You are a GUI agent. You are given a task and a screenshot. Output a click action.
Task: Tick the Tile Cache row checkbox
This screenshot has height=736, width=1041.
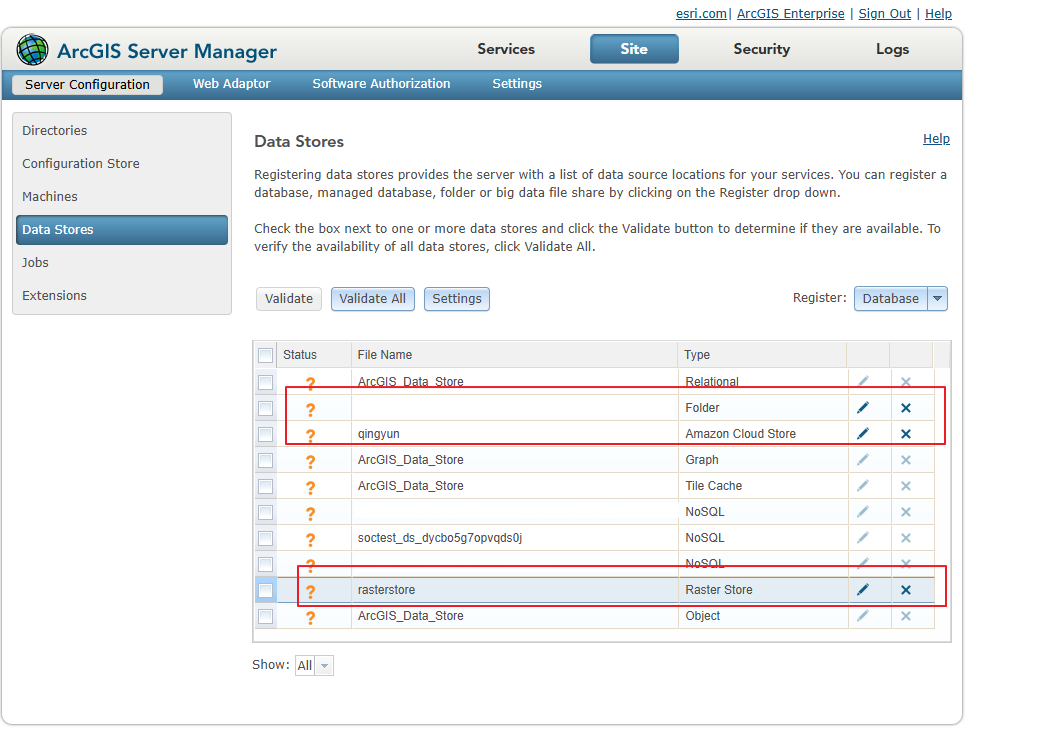point(266,486)
